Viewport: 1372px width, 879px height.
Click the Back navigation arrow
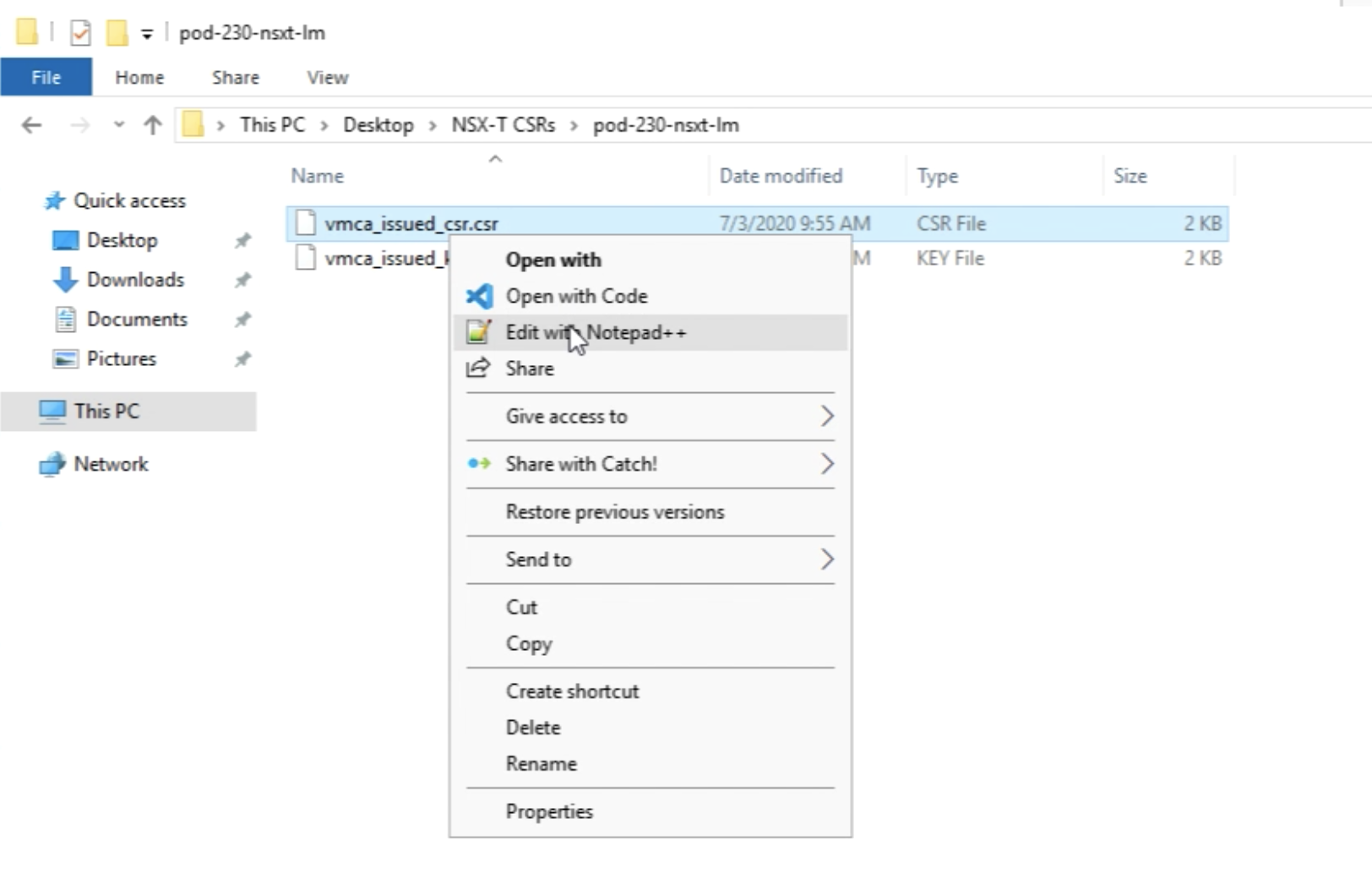click(31, 125)
